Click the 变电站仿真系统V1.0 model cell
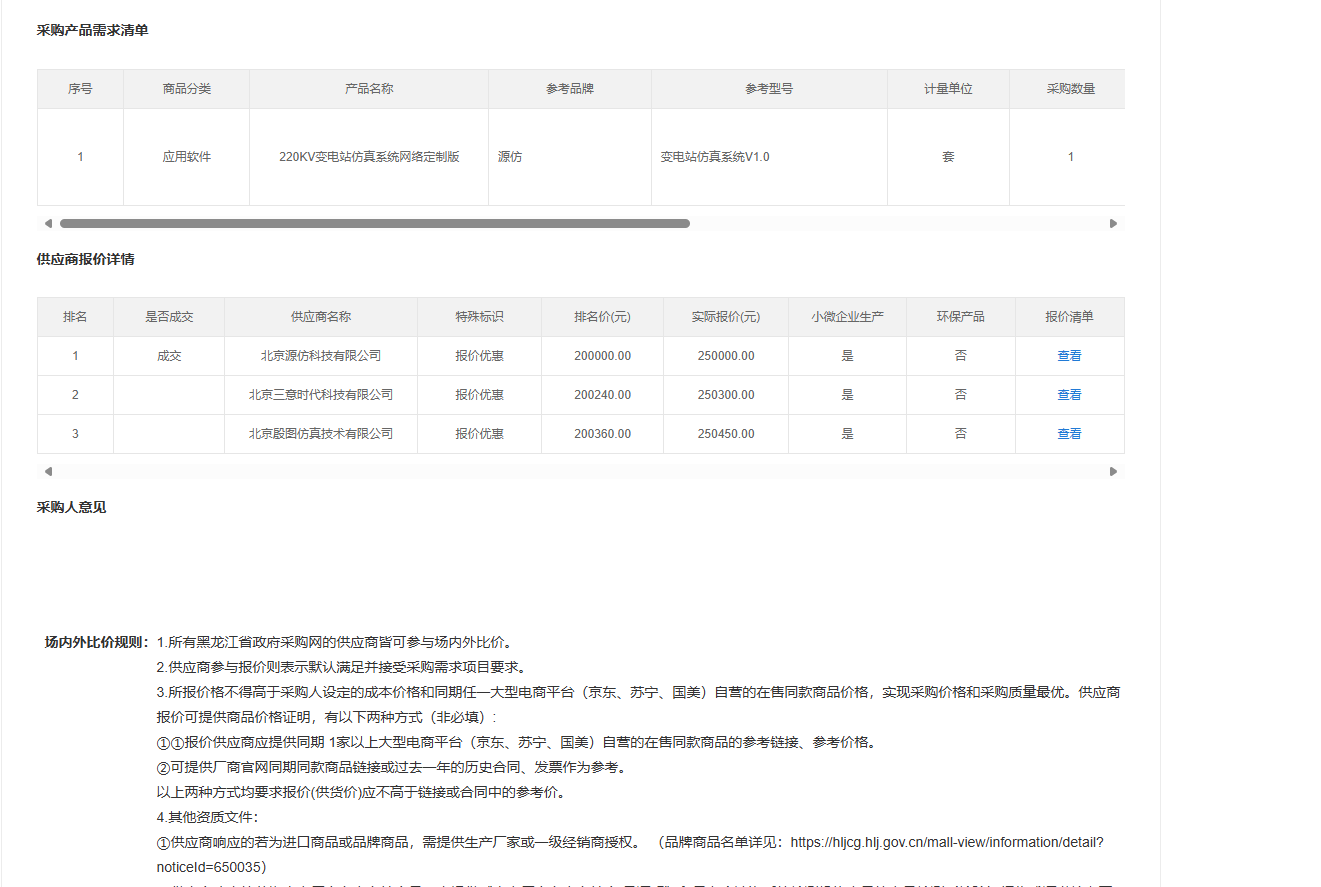The image size is (1321, 887). 714,157
